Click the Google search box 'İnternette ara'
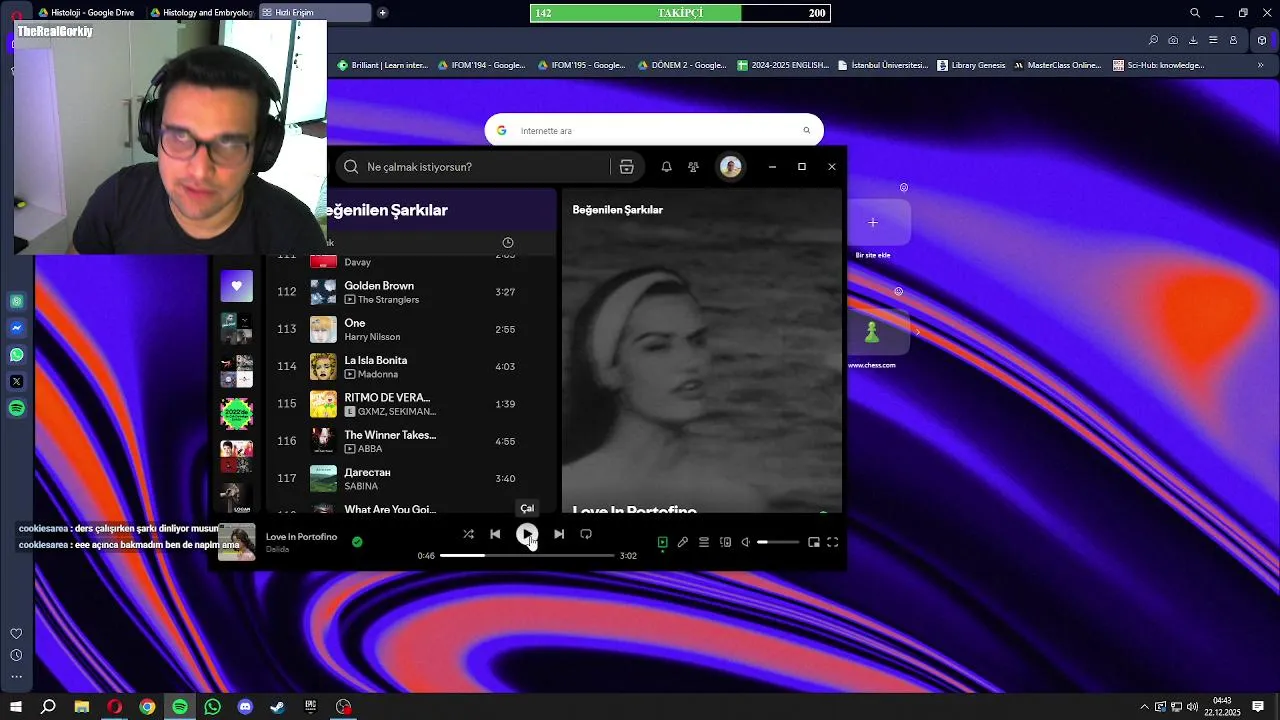 pyautogui.click(x=654, y=130)
